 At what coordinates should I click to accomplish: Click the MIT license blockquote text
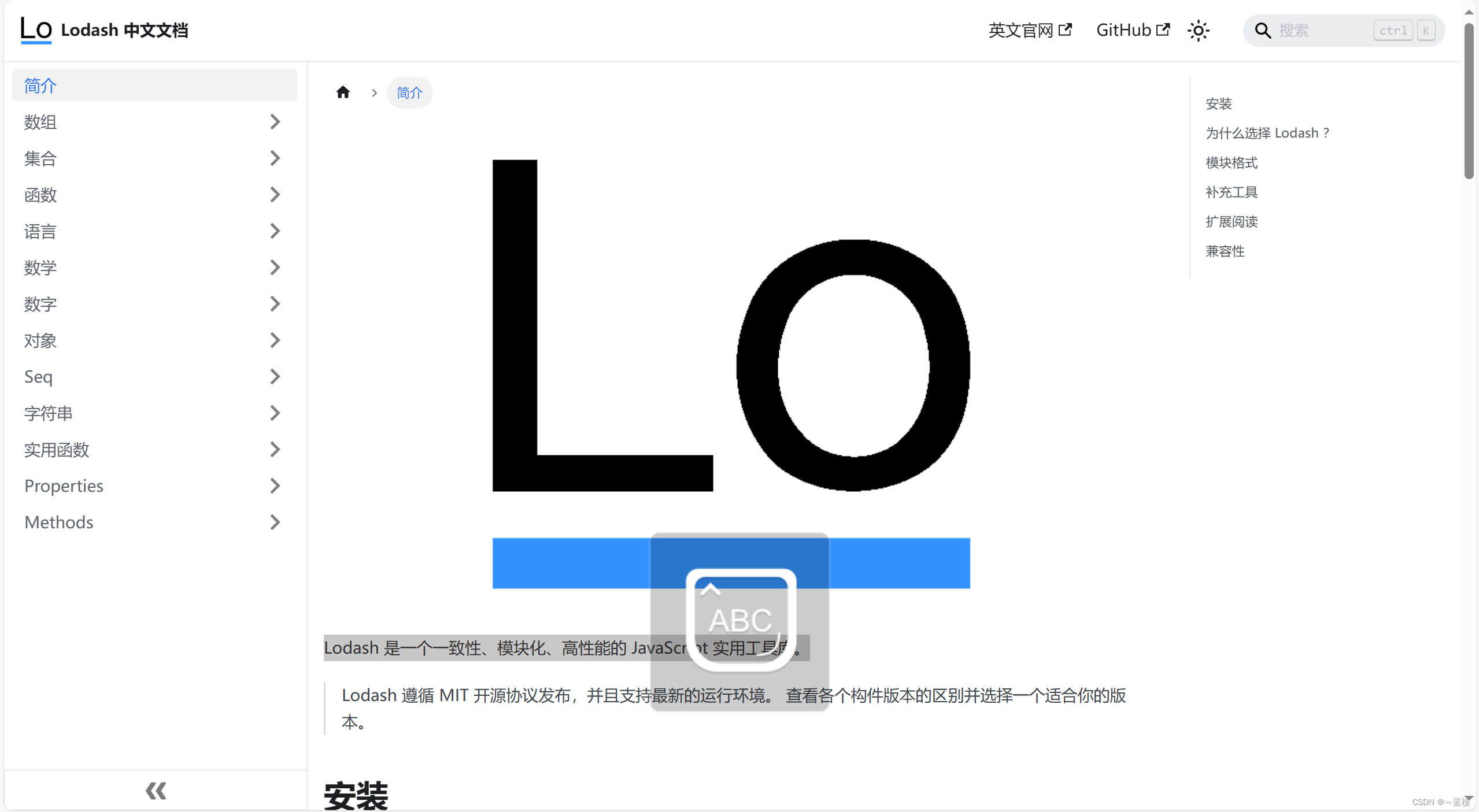pos(734,709)
